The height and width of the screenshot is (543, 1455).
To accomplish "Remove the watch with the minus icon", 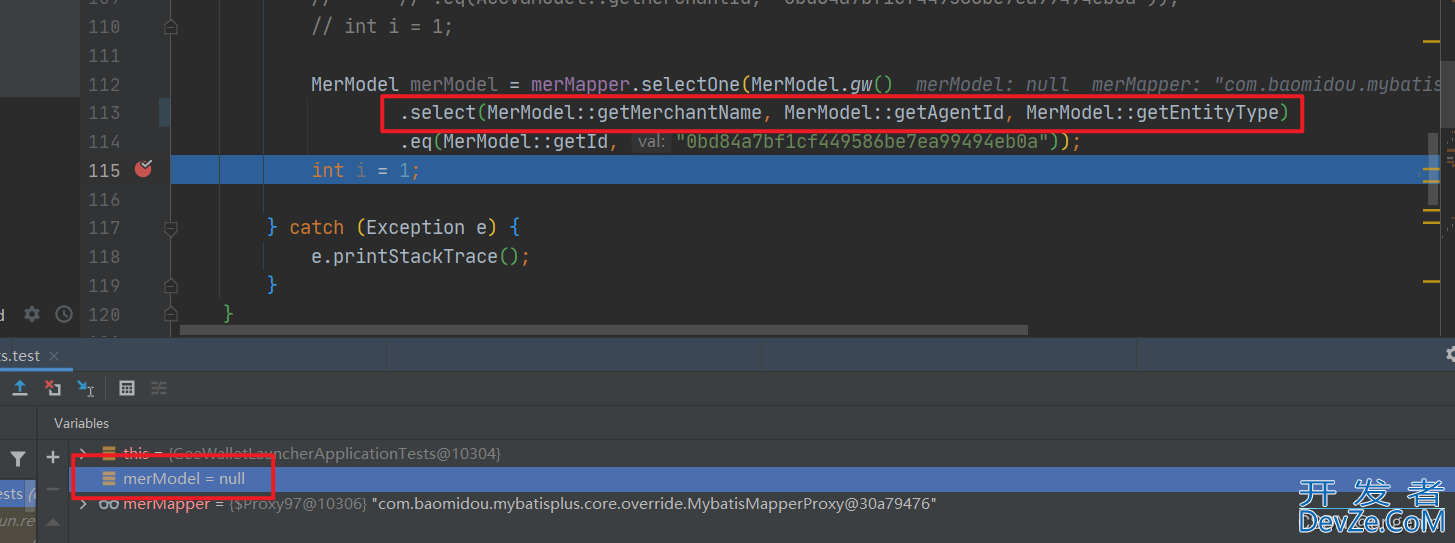I will (x=53, y=489).
